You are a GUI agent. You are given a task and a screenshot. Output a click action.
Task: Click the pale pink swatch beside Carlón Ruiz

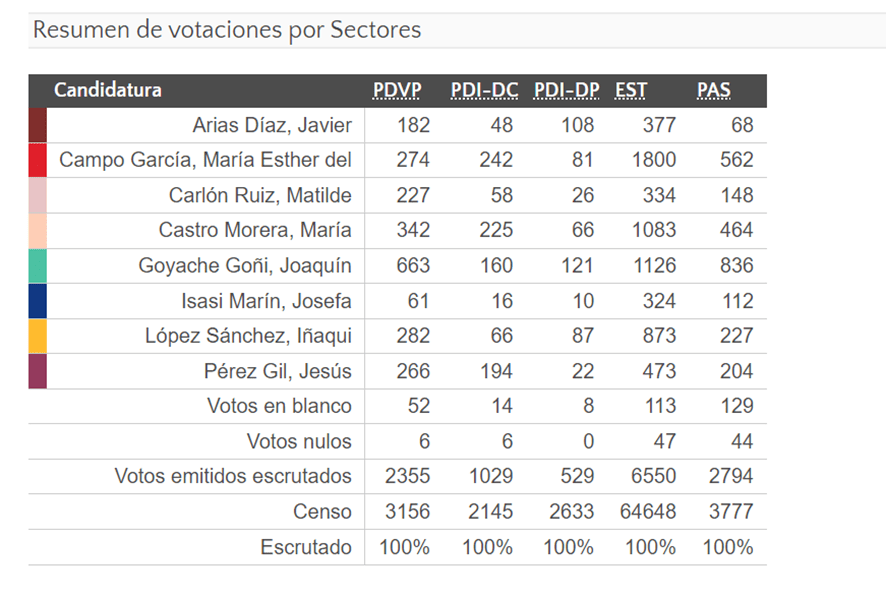pyautogui.click(x=38, y=195)
